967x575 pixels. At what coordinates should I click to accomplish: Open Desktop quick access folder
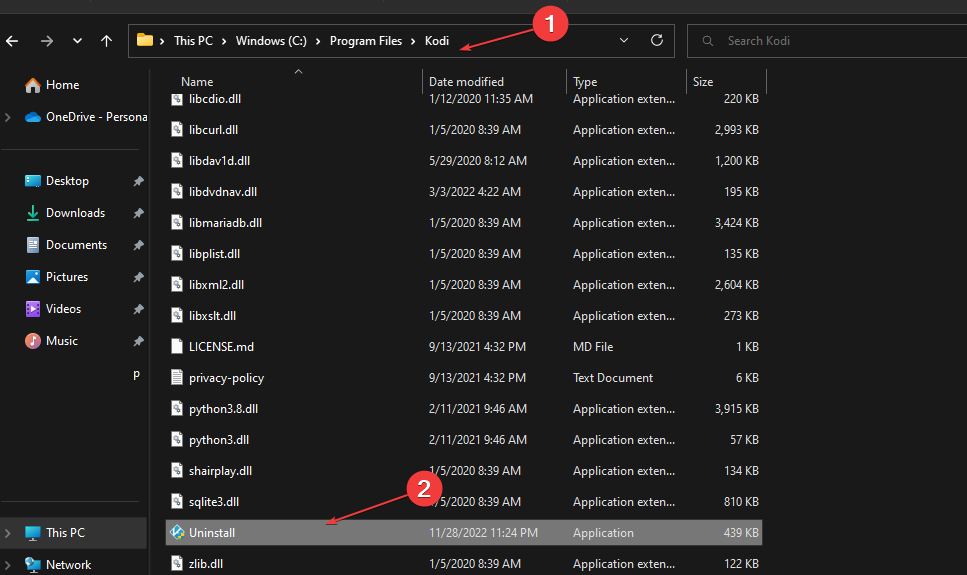(x=57, y=181)
